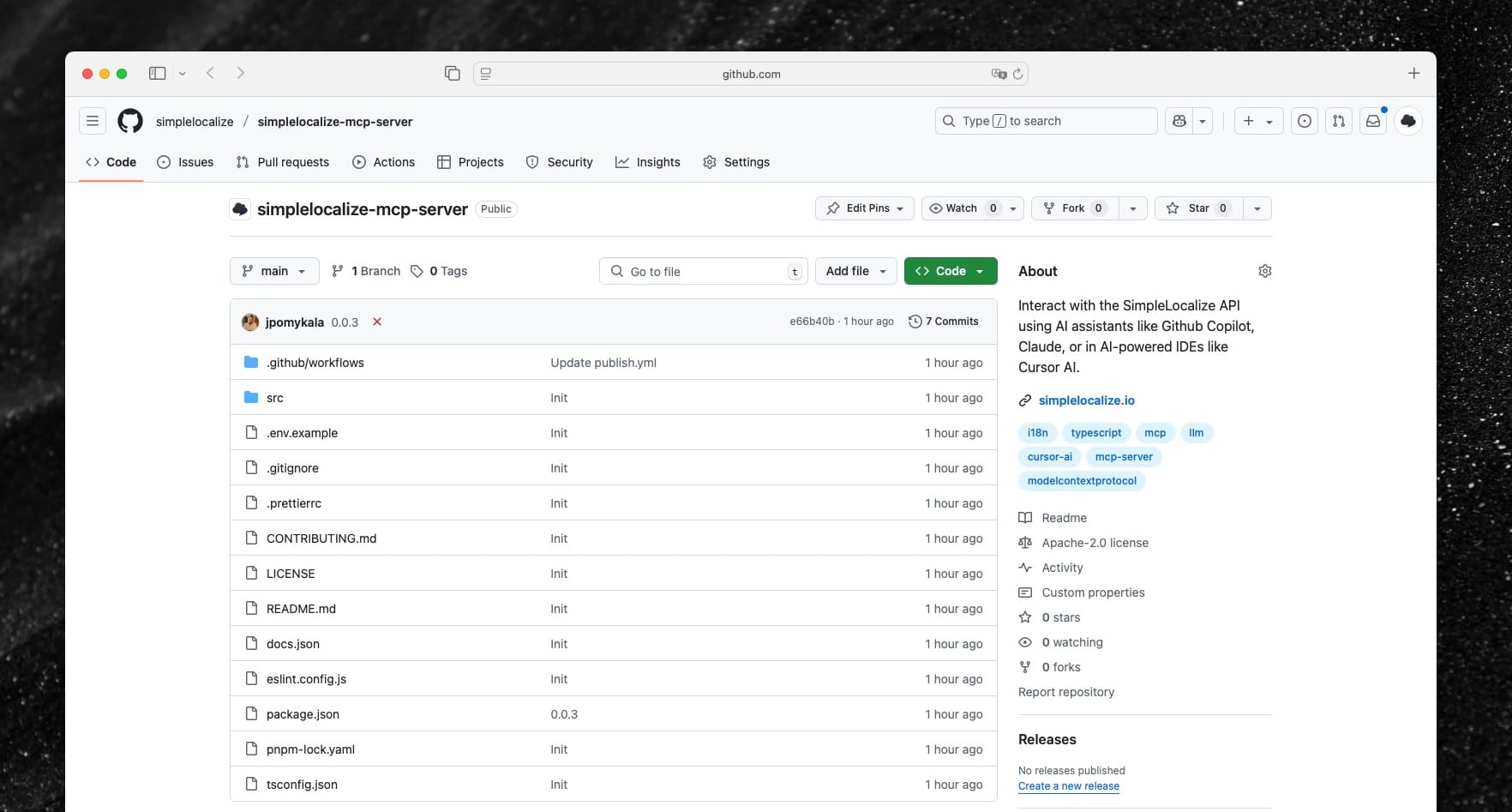Click the GitHub Octocat logo
1512x812 pixels.
[130, 121]
